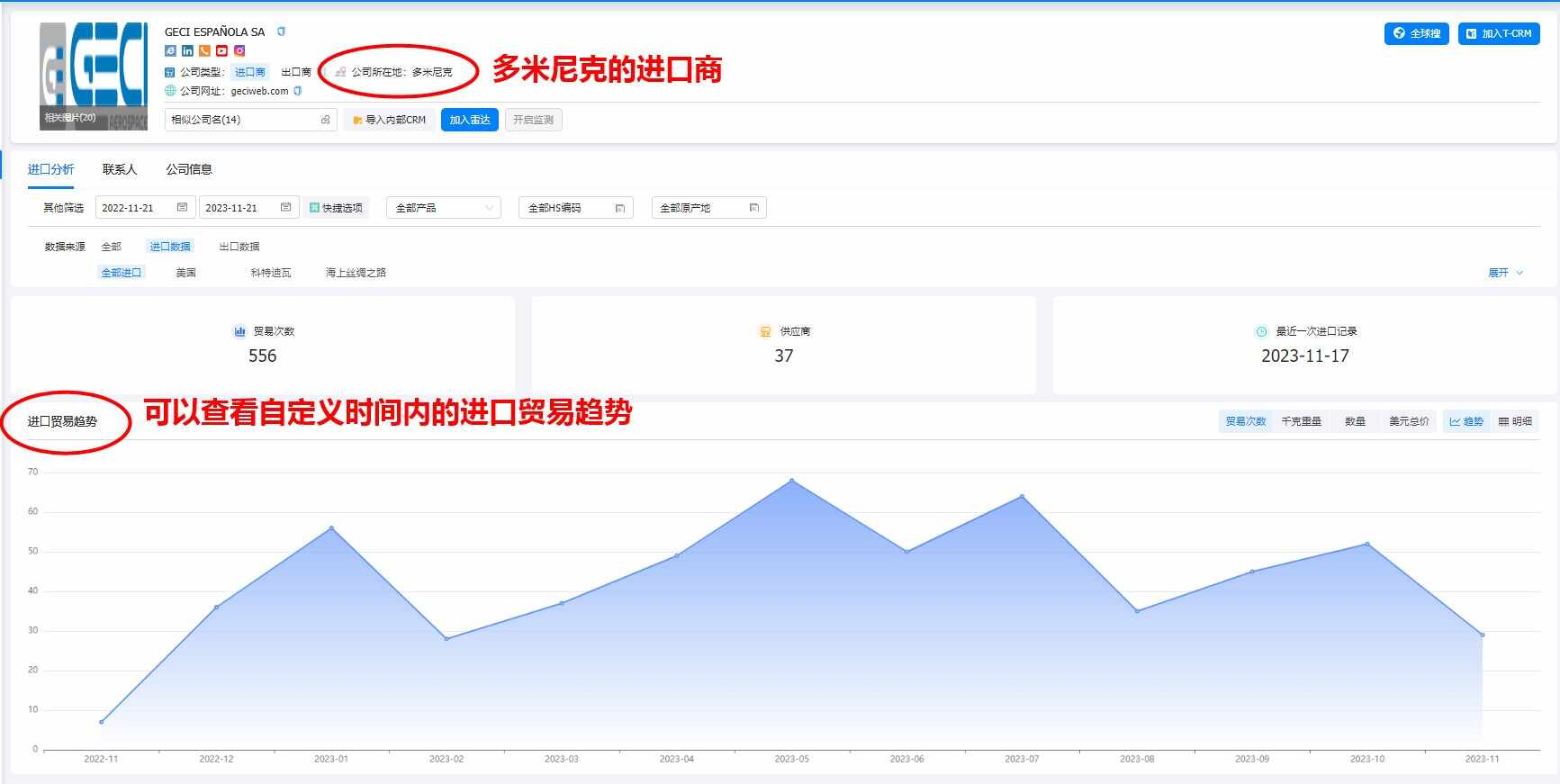Open the company's Instagram icon
Image resolution: width=1560 pixels, height=784 pixels.
tap(239, 51)
